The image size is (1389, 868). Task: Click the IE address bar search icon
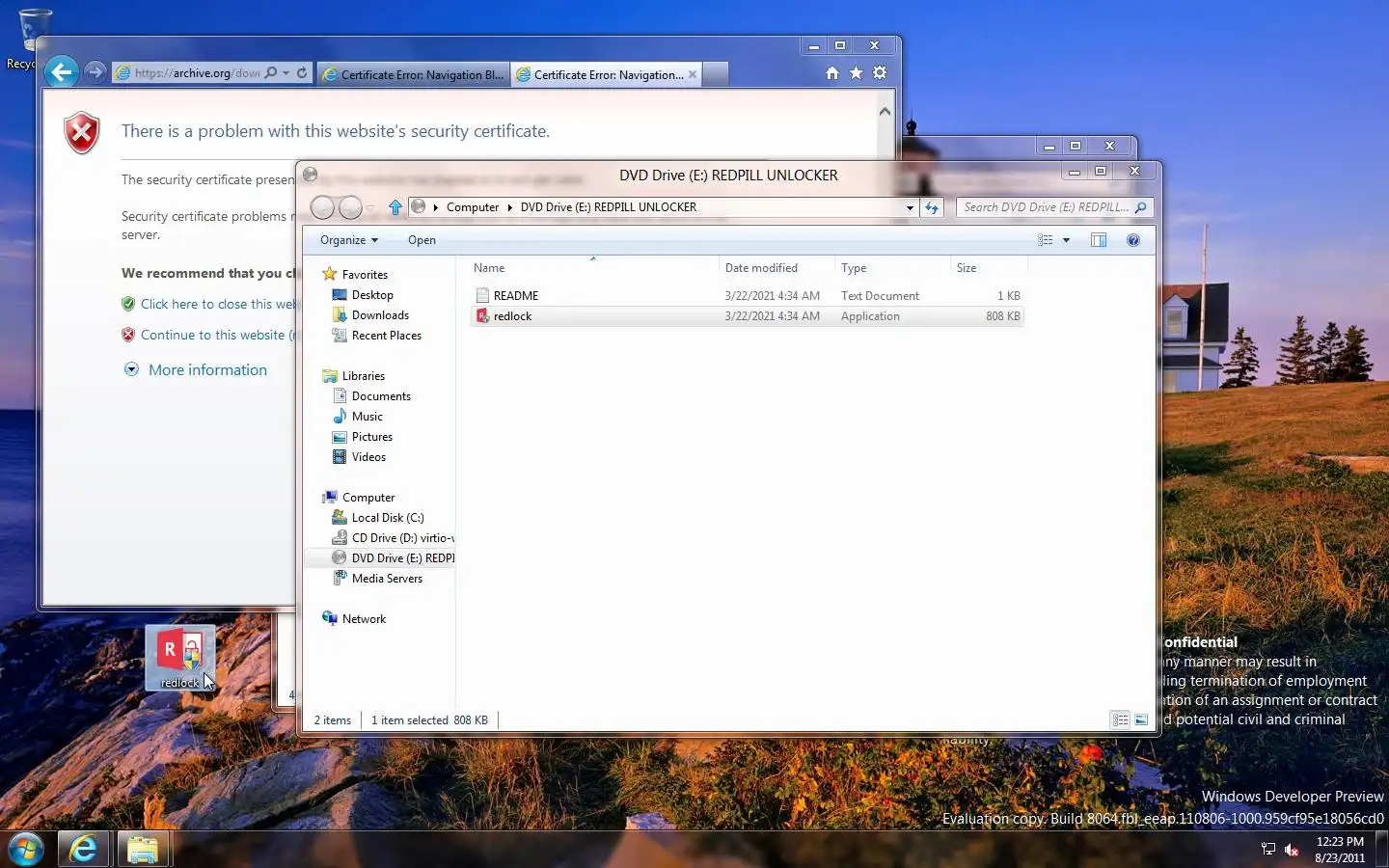click(271, 72)
